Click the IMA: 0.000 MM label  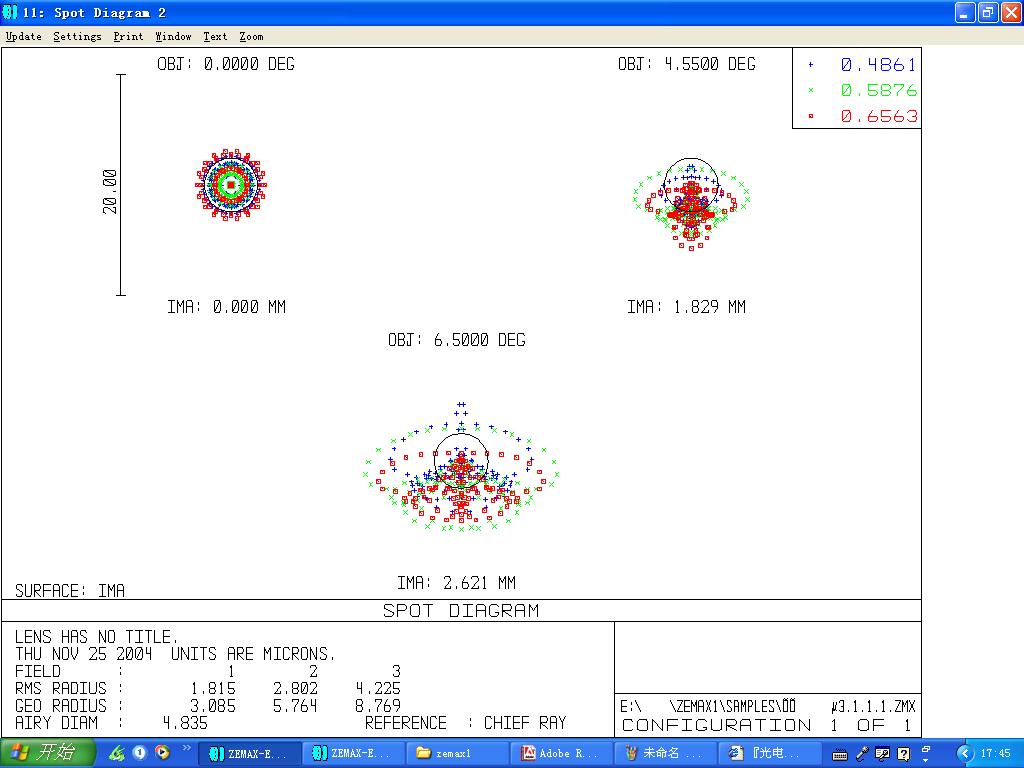point(227,307)
